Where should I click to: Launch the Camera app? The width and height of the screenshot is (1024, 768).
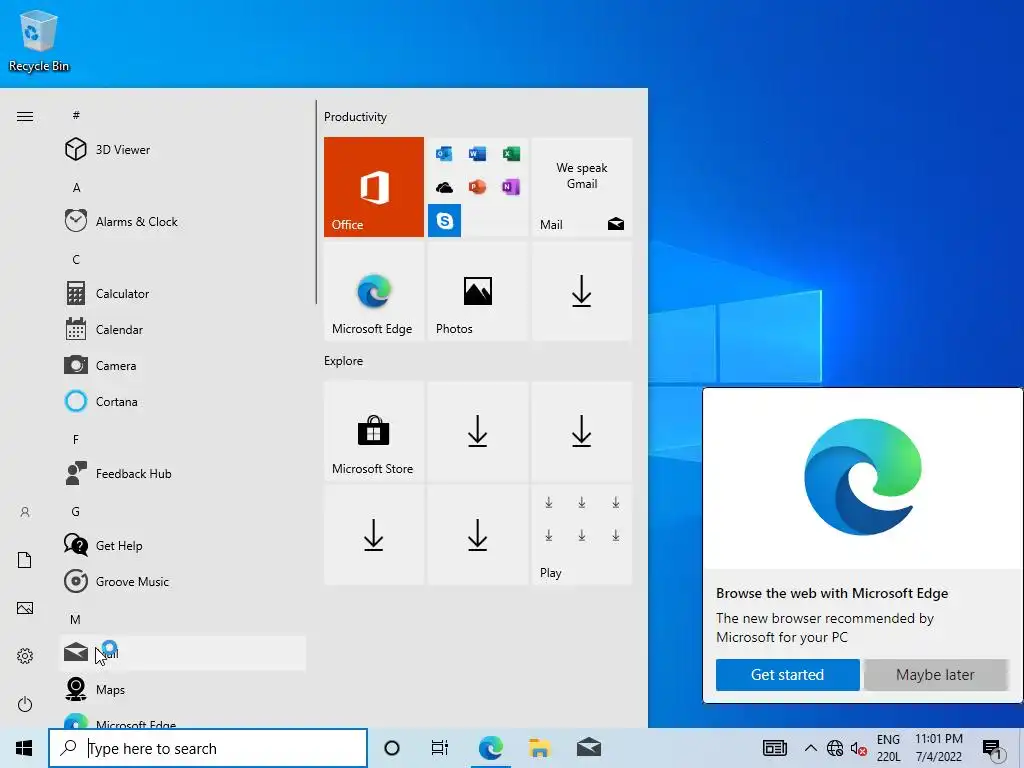[182, 365]
